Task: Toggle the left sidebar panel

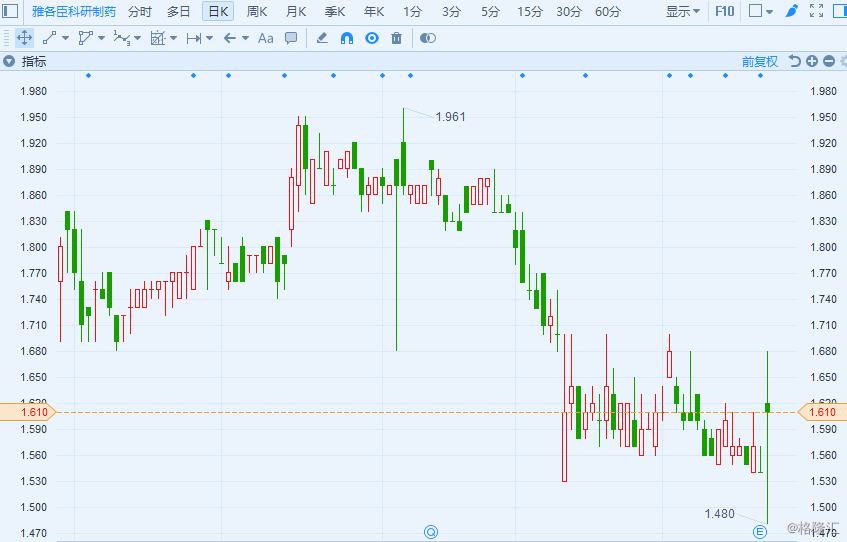Action: click(x=10, y=11)
